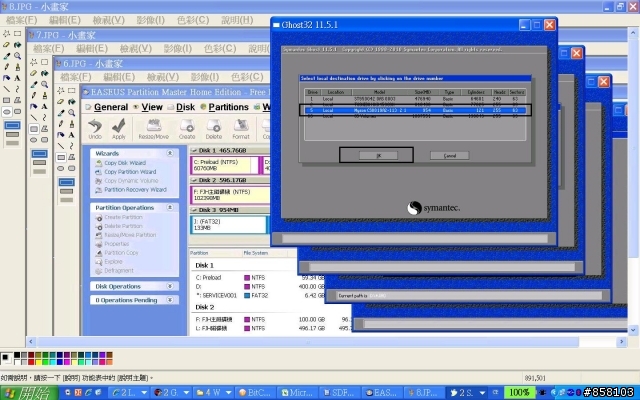The height and width of the screenshot is (400, 640).
Task: Click Create partition icon in the EASEUS toolbar
Action: pyautogui.click(x=187, y=129)
